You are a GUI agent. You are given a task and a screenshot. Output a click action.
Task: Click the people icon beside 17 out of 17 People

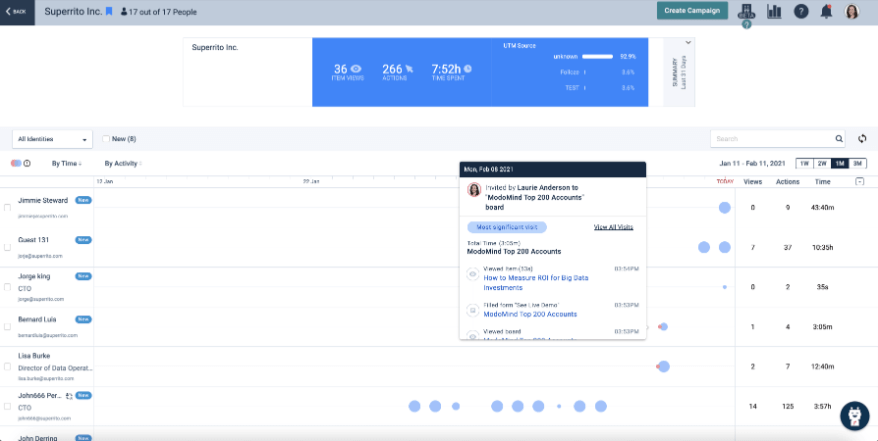coord(124,12)
